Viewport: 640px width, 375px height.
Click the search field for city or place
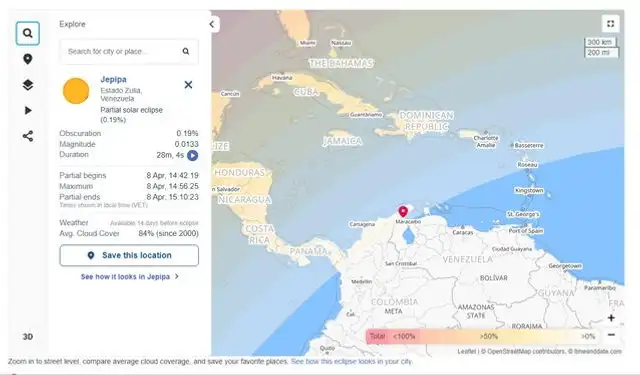[129, 51]
